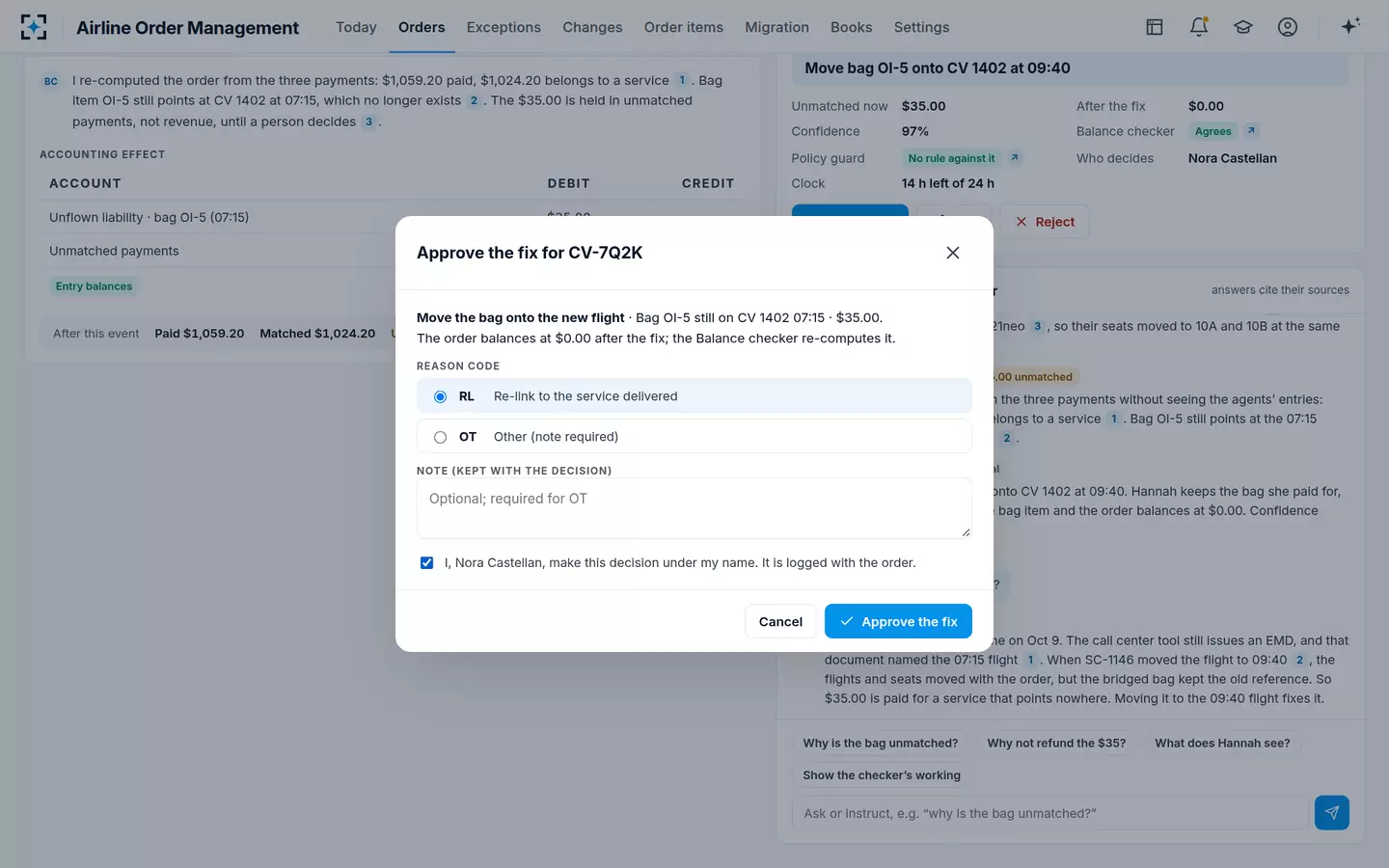Go to the Books tab
The image size is (1389, 868).
pos(851,27)
